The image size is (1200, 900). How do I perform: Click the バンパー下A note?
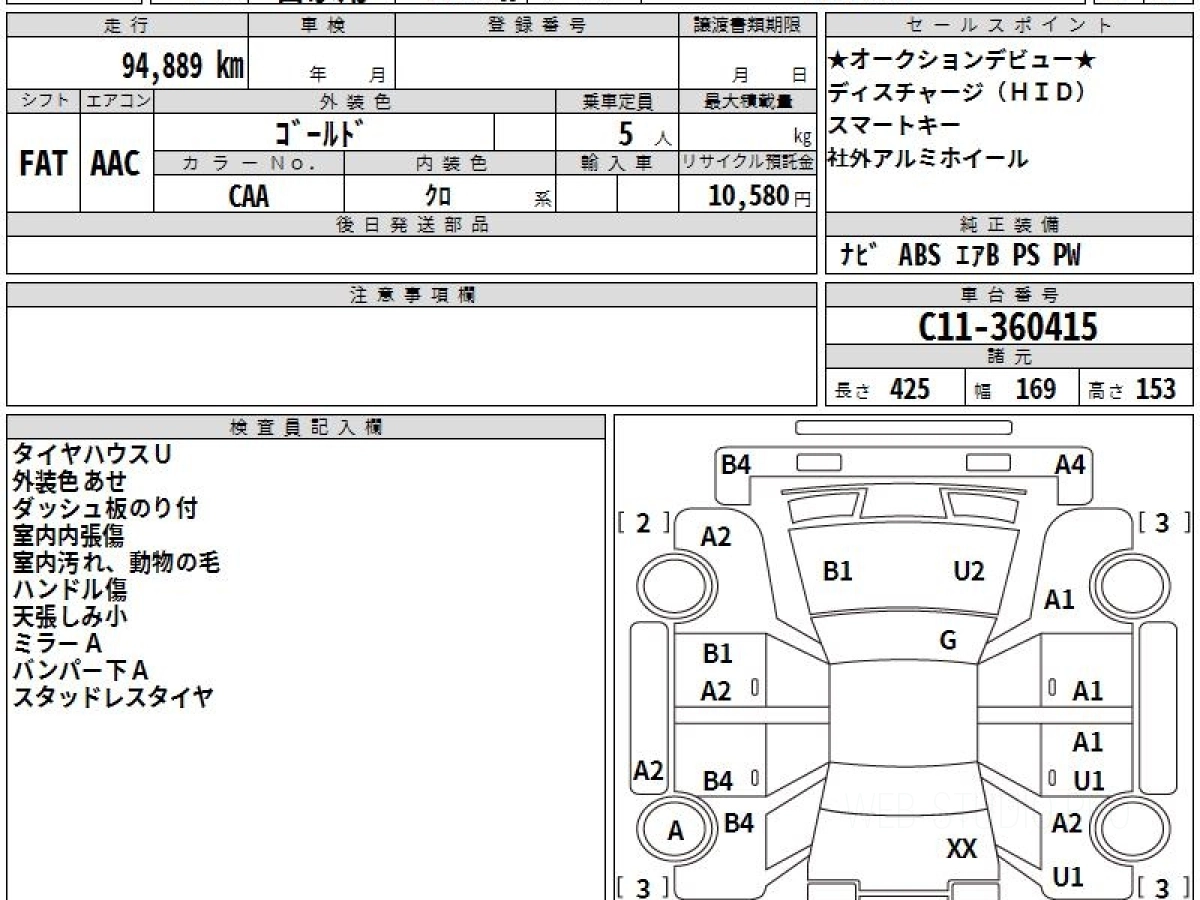(80, 670)
